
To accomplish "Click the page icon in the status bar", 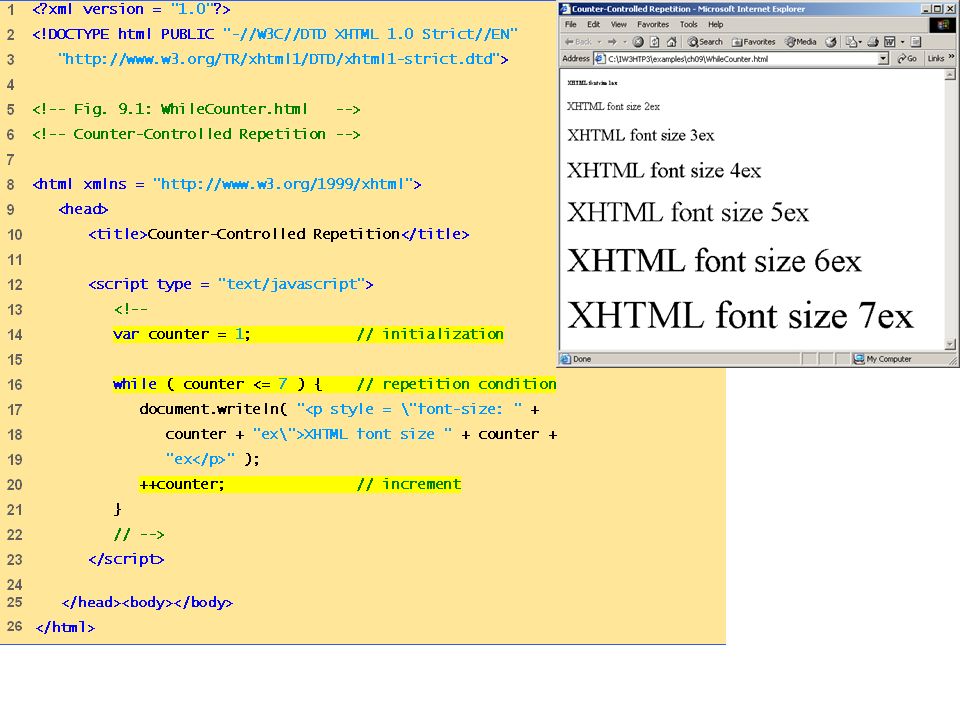I will click(x=566, y=359).
